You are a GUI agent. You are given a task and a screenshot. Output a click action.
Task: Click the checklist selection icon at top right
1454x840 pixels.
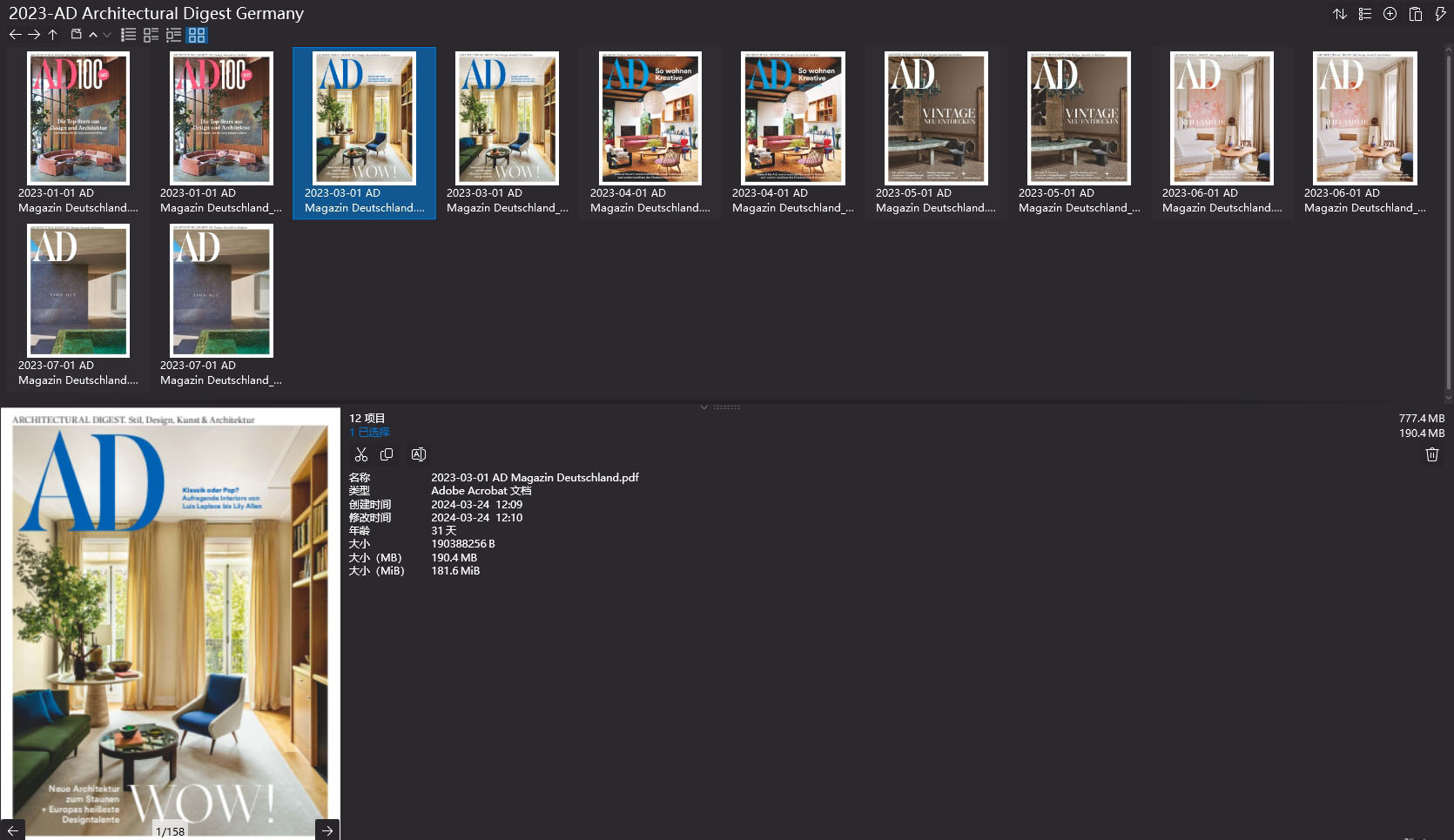coord(1365,14)
